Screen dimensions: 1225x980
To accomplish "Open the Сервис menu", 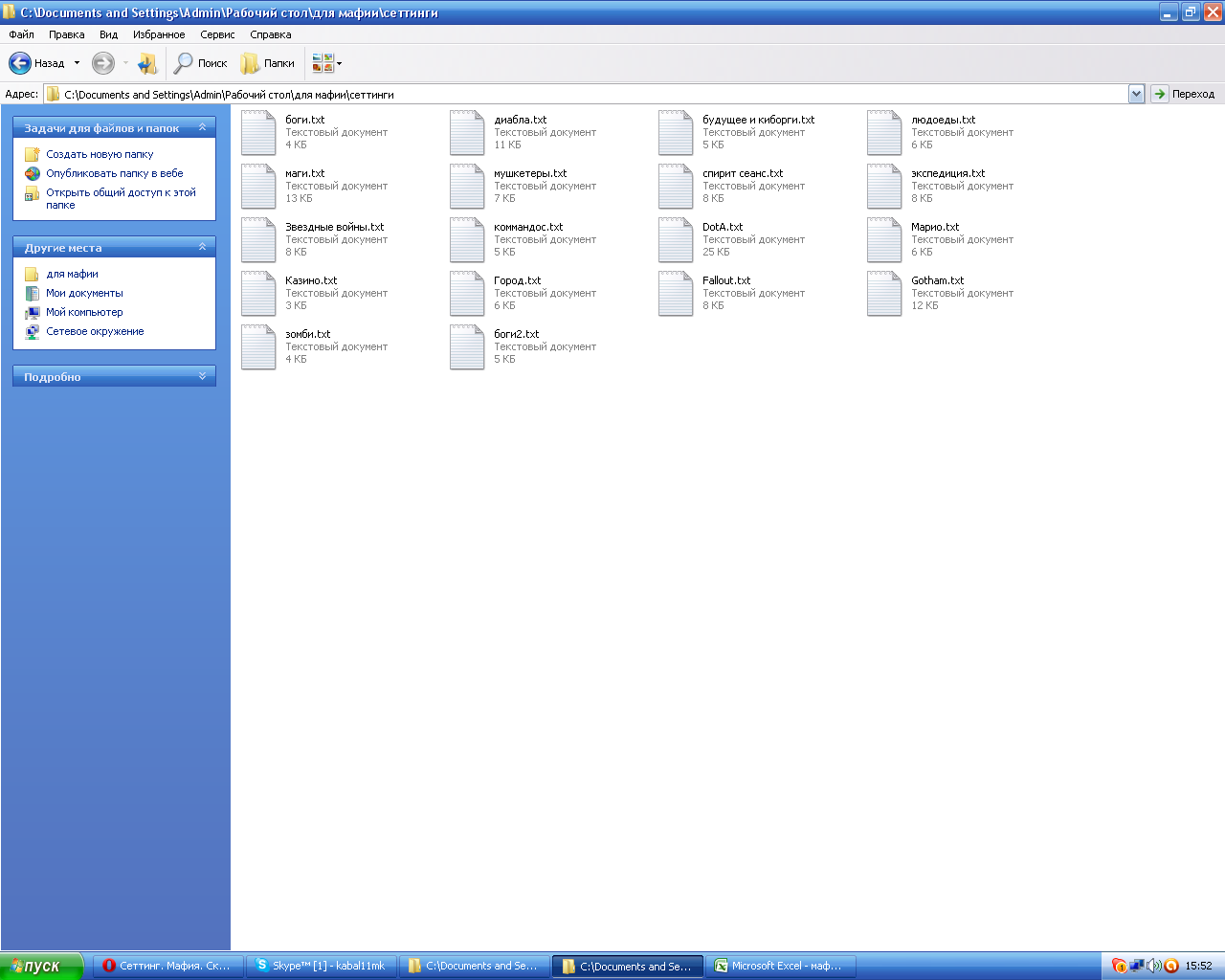I will 217,34.
